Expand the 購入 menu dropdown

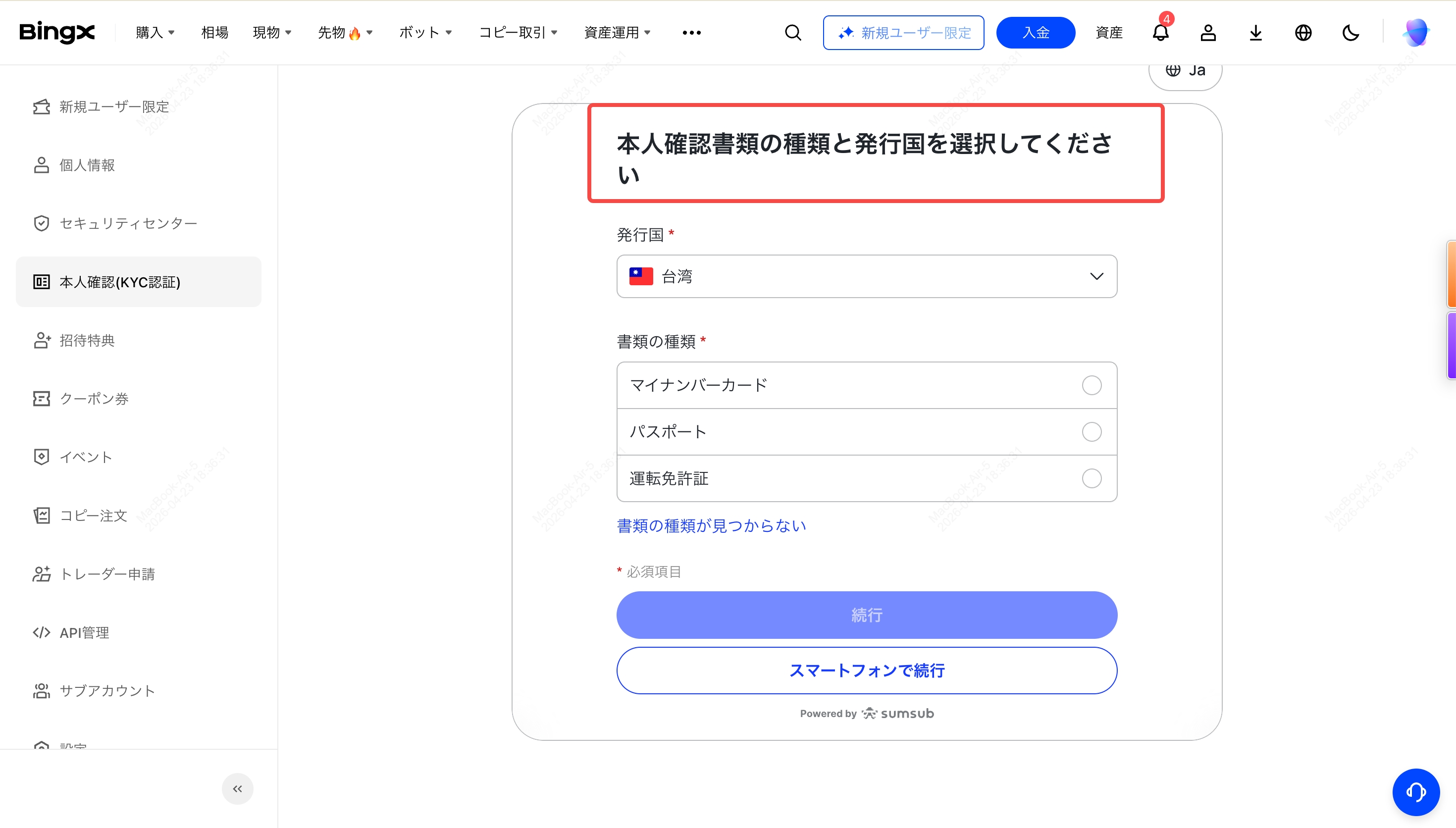[155, 33]
